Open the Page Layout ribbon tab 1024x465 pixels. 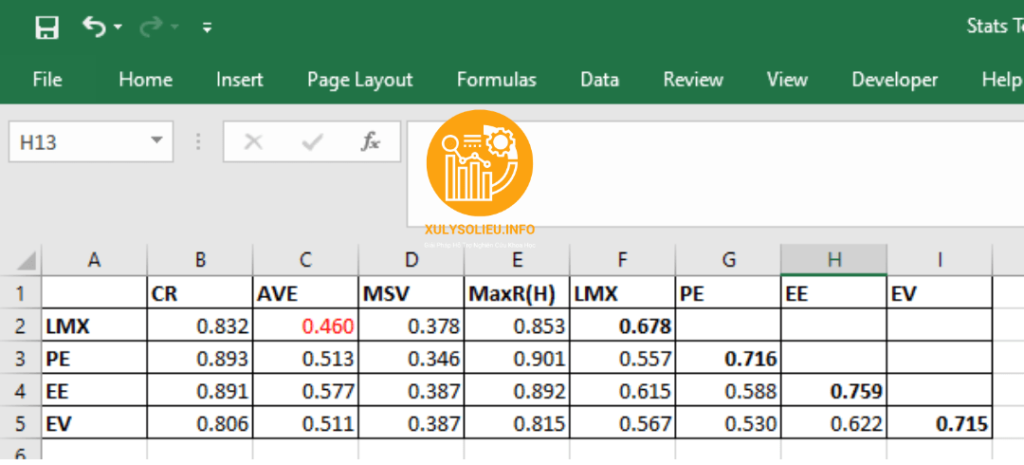360,80
